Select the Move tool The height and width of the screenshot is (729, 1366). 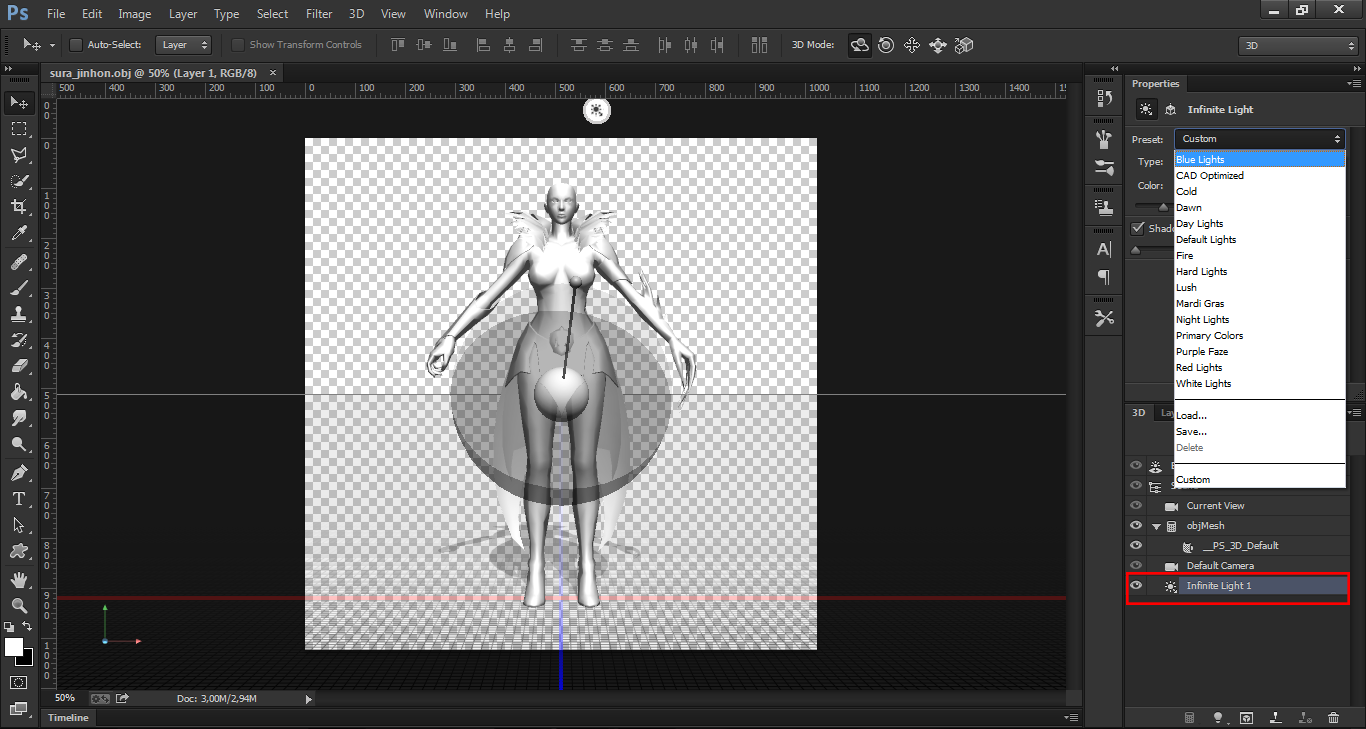point(19,103)
